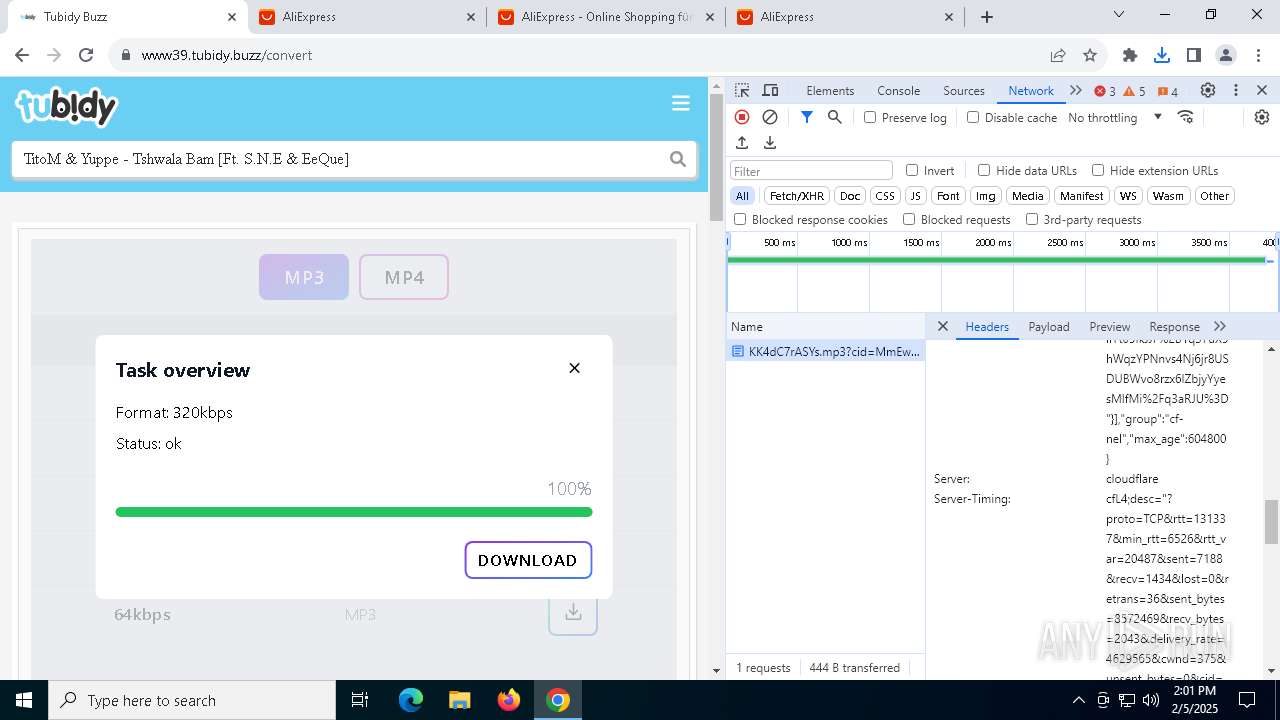Open the Chrome three-dot menu

pos(1257,55)
